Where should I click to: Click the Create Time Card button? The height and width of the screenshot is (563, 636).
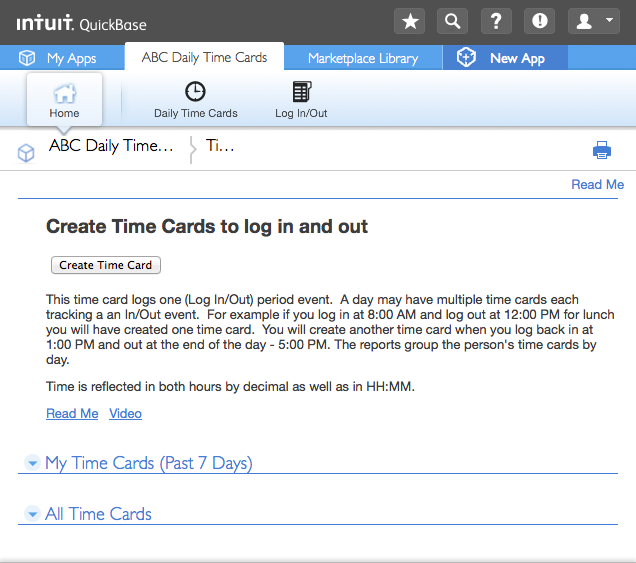coord(106,265)
